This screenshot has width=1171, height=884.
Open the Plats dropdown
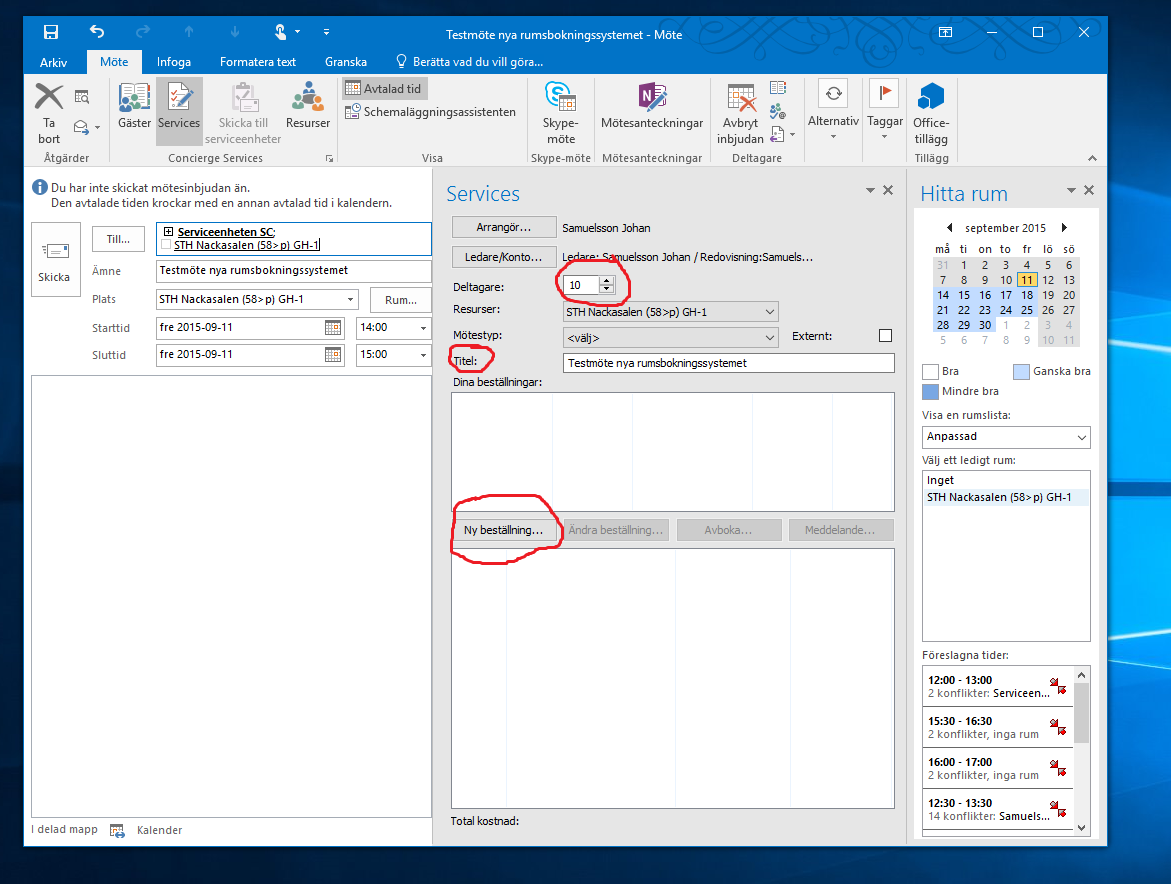pyautogui.click(x=350, y=299)
